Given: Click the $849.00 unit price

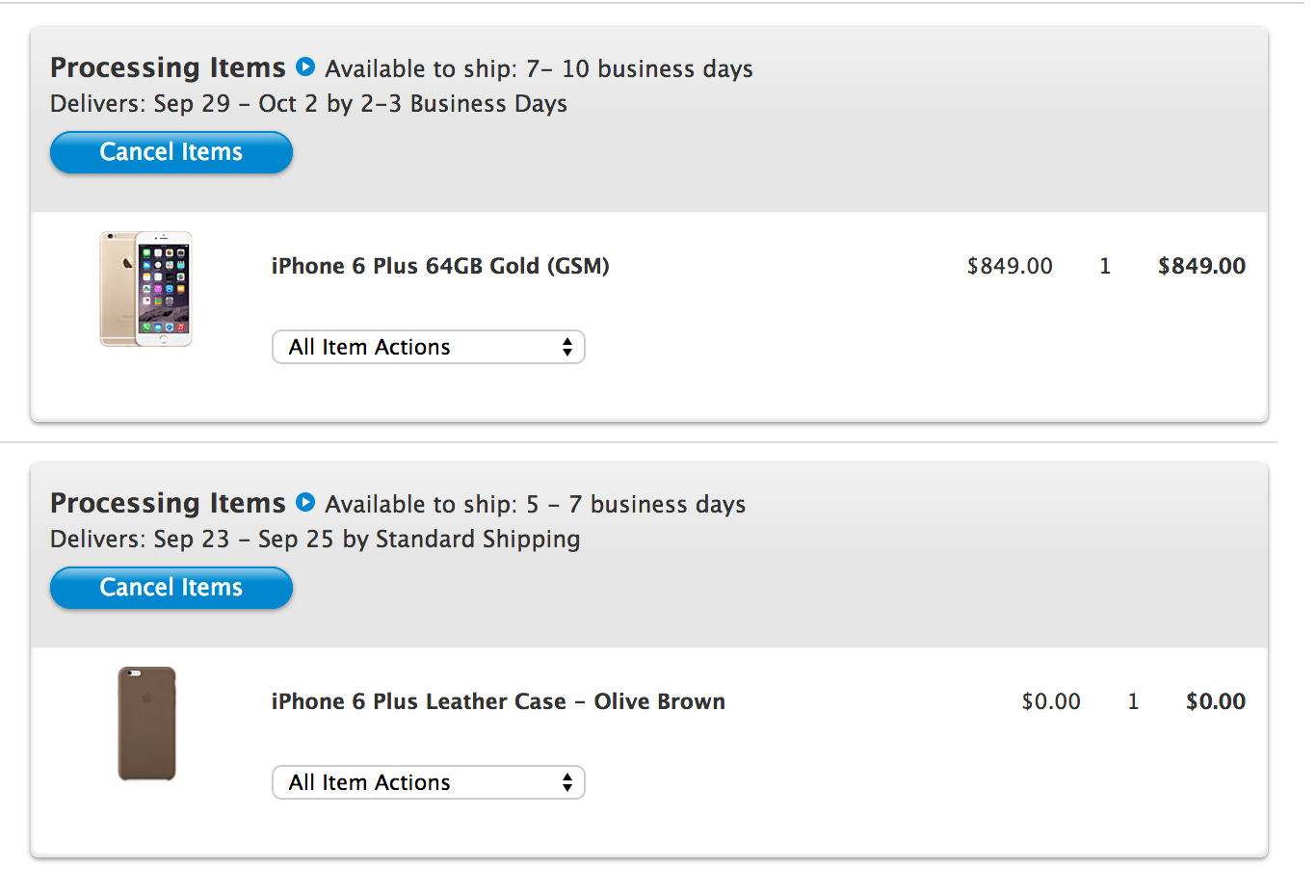Looking at the screenshot, I should tap(1010, 266).
